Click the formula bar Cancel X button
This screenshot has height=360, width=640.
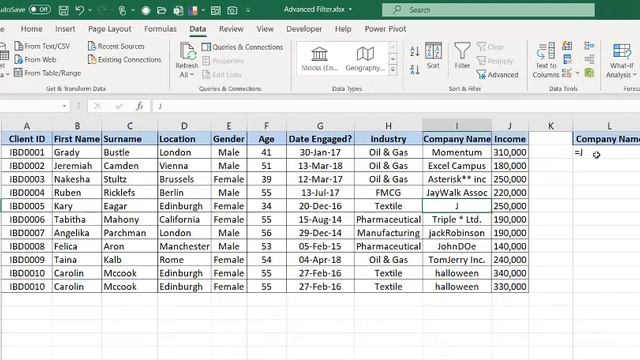pos(97,106)
